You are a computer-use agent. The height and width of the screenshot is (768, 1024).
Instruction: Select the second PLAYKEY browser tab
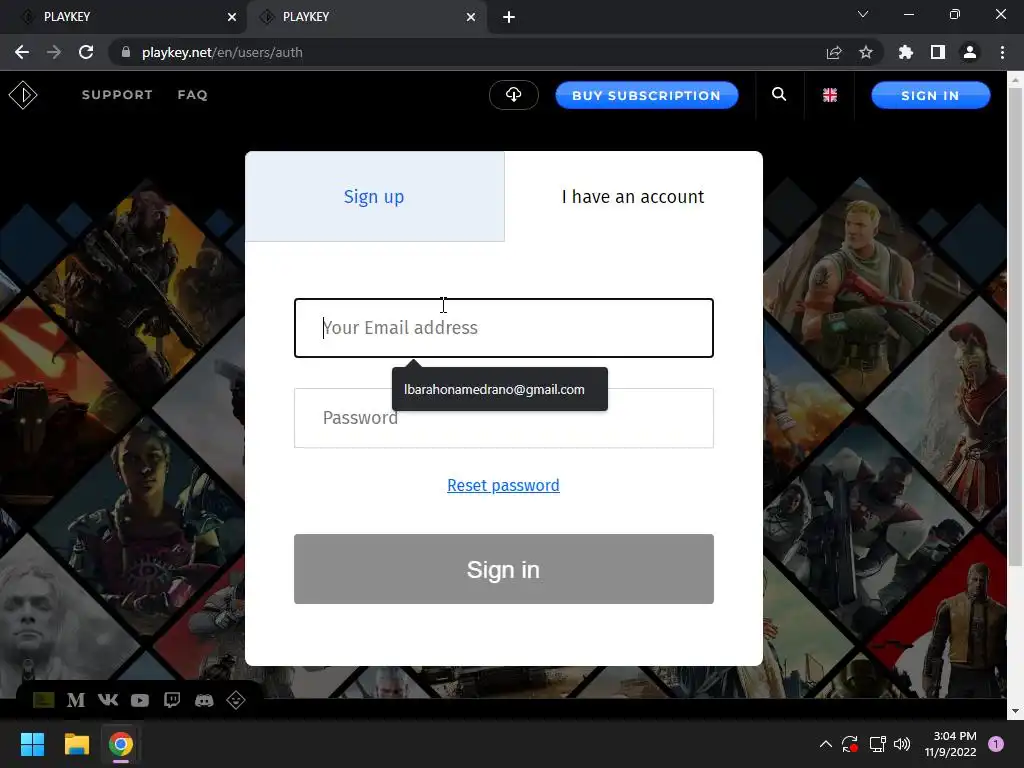366,17
